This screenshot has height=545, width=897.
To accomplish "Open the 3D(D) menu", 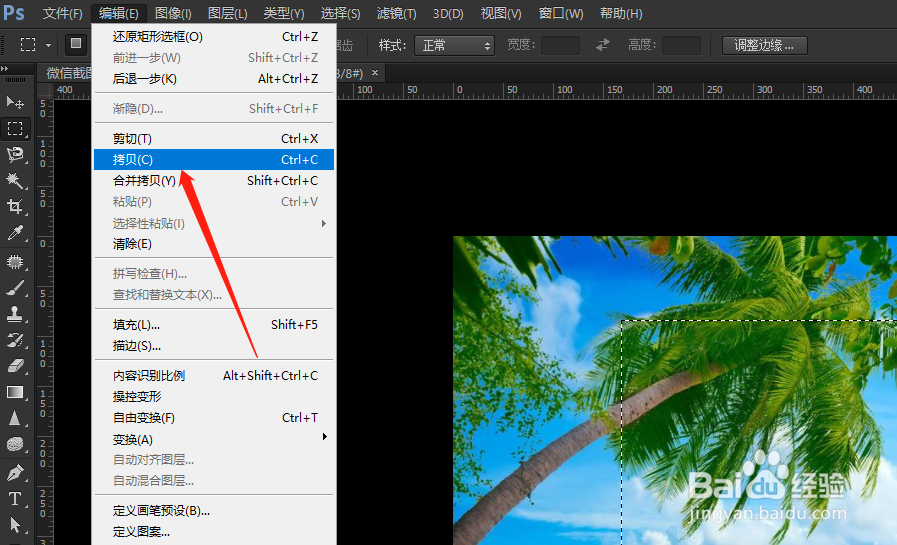I will coord(448,13).
